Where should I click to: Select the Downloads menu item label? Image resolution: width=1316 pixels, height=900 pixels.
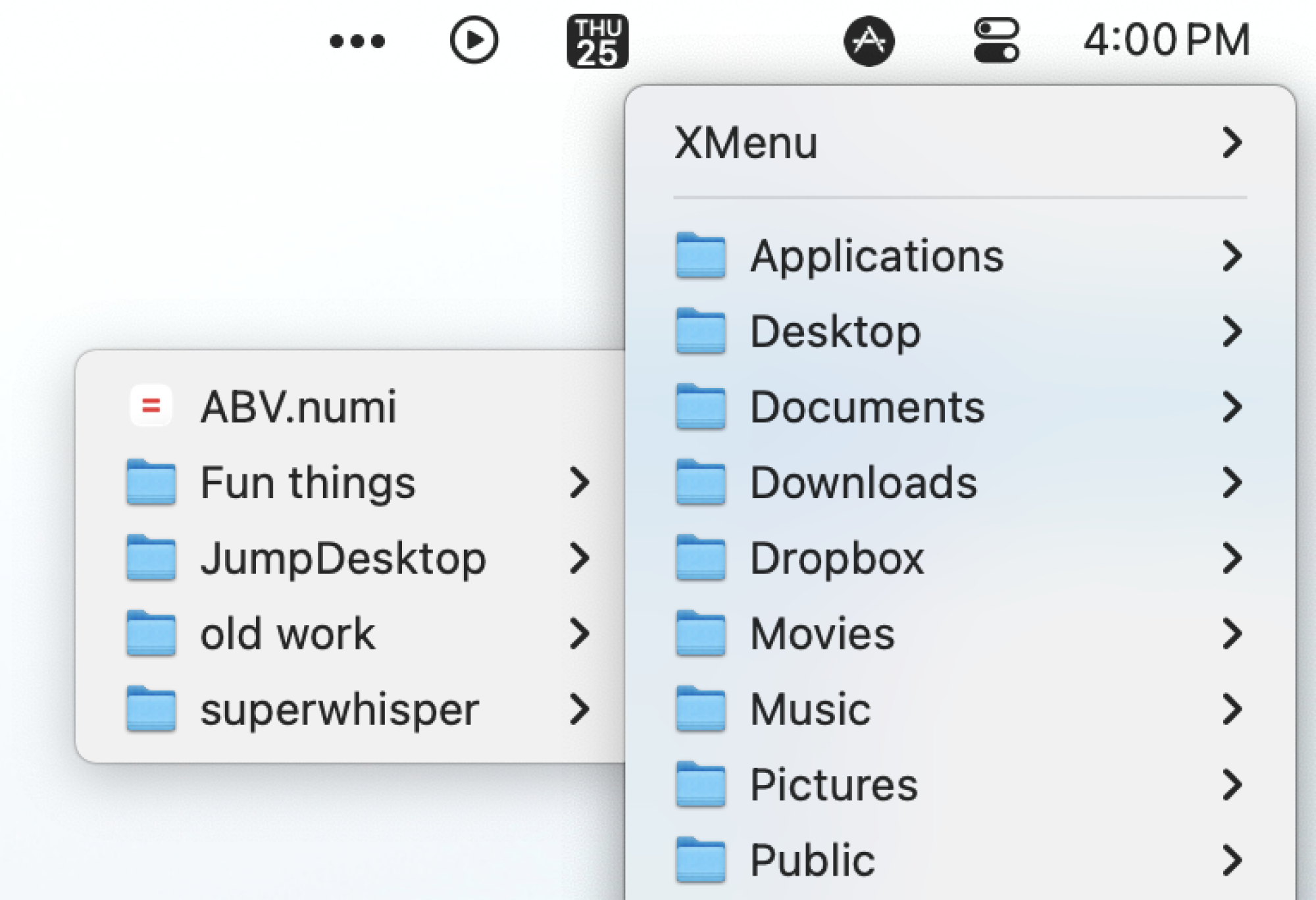(863, 482)
